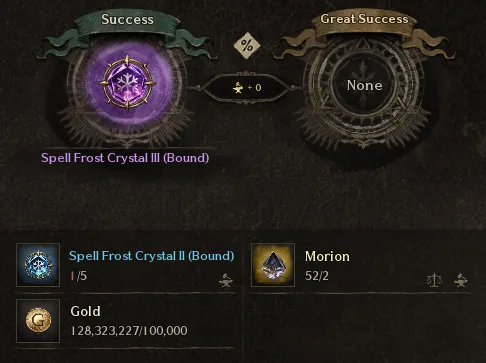Click the empty Great Success None slot
Screen dimensions: 486x363
364,85
